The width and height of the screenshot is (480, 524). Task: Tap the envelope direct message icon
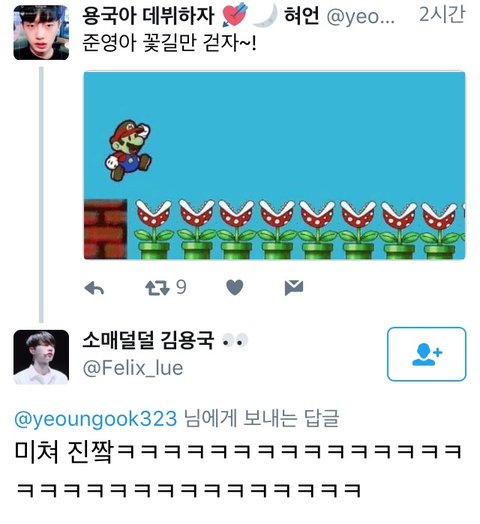[294, 288]
